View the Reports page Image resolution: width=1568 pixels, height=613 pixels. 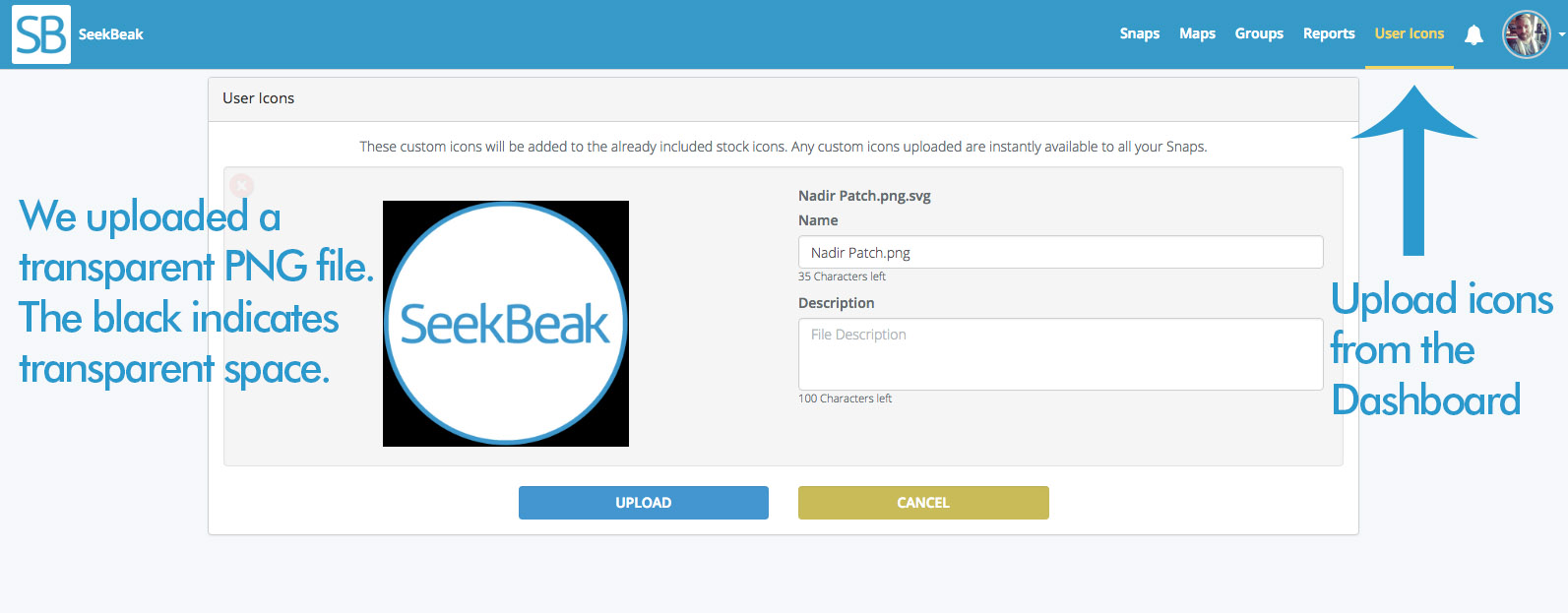pos(1329,33)
